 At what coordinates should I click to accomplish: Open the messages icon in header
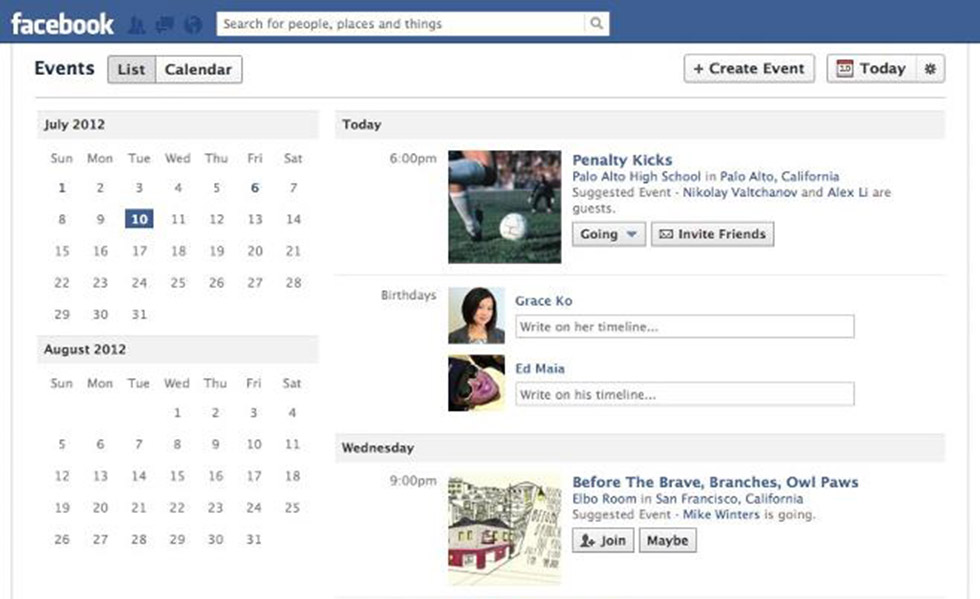[x=165, y=24]
